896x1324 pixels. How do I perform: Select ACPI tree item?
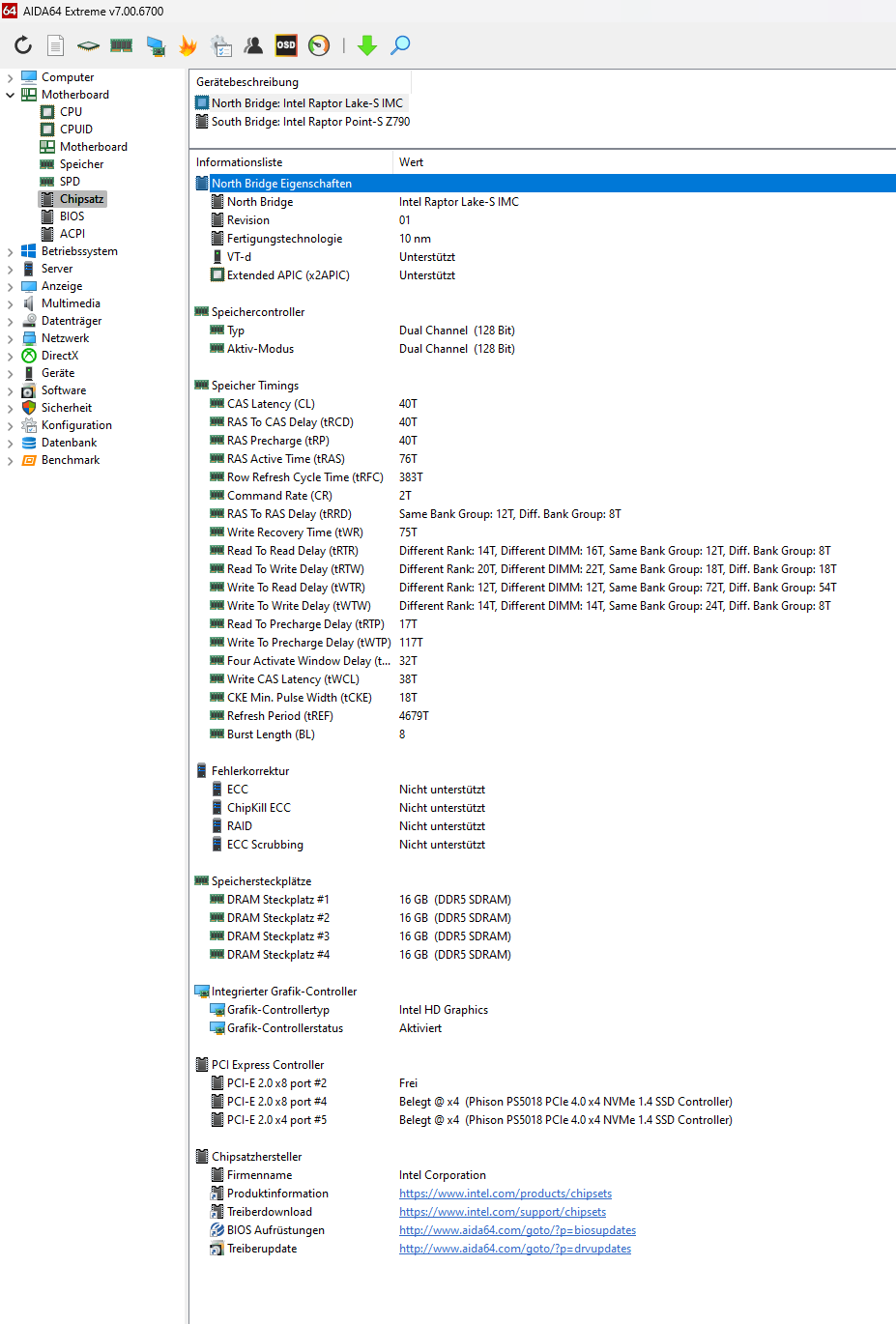click(72, 234)
